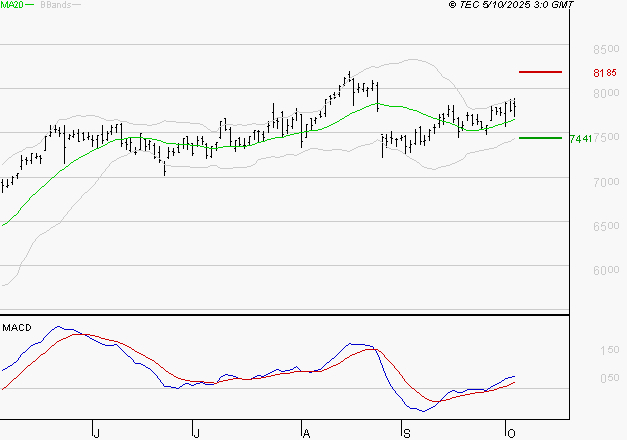Click the second J month marker

click(196, 433)
